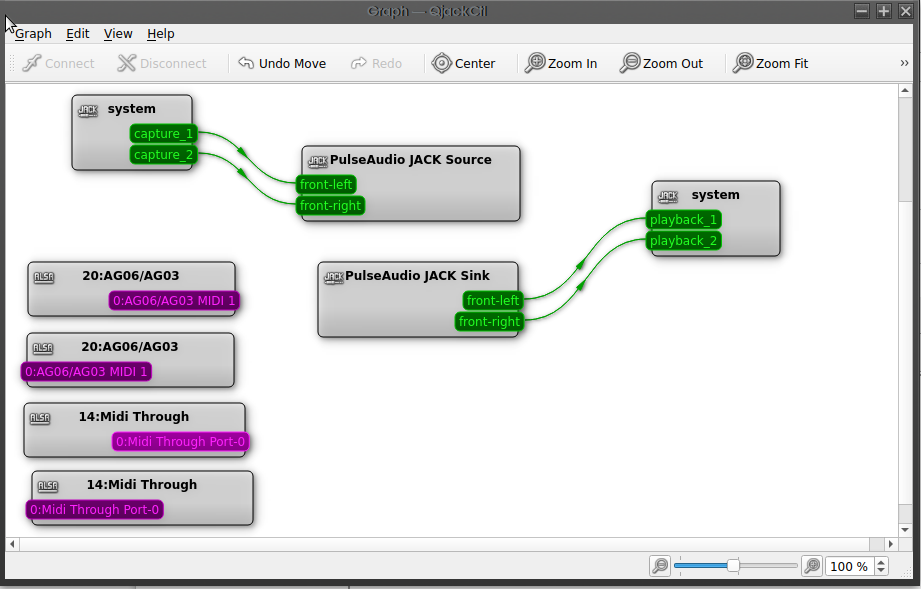Image resolution: width=921 pixels, height=589 pixels.
Task: Click ALSA icon on upper 14:Midi Through node
Action: click(x=40, y=418)
